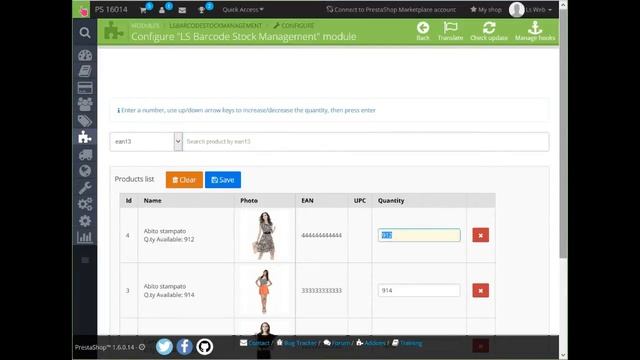The image size is (640, 360).
Task: Click EAN value 444444444444
Action: (321, 235)
